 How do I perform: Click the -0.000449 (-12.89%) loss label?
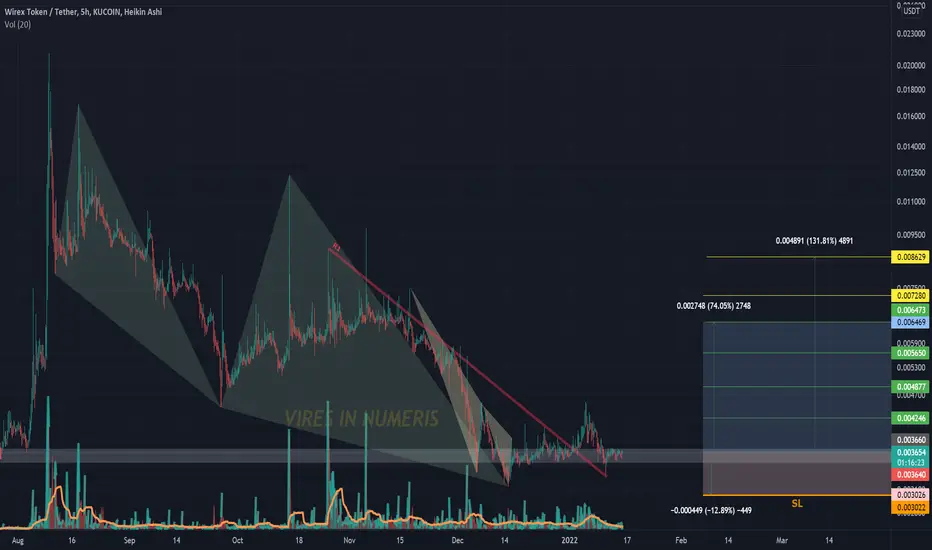click(711, 510)
